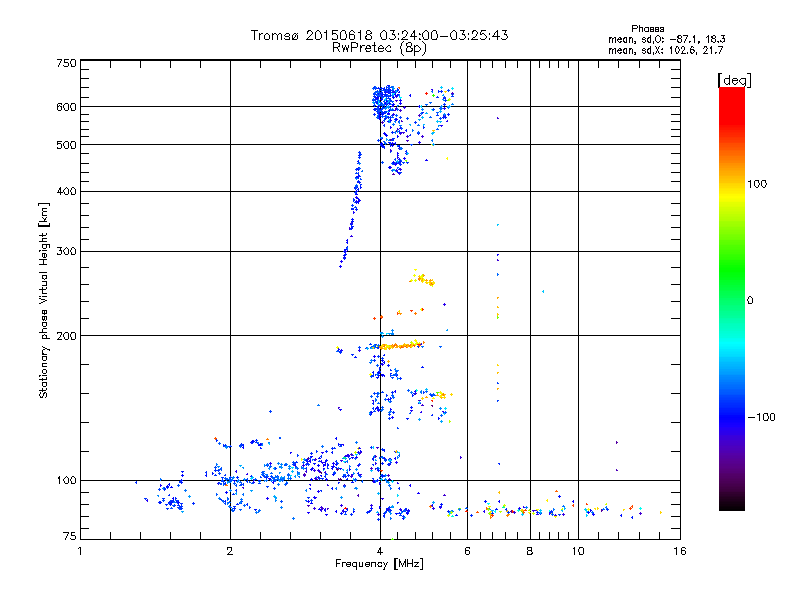Click the x-axis tick label '6'
This screenshot has width=800, height=600.
click(x=467, y=551)
